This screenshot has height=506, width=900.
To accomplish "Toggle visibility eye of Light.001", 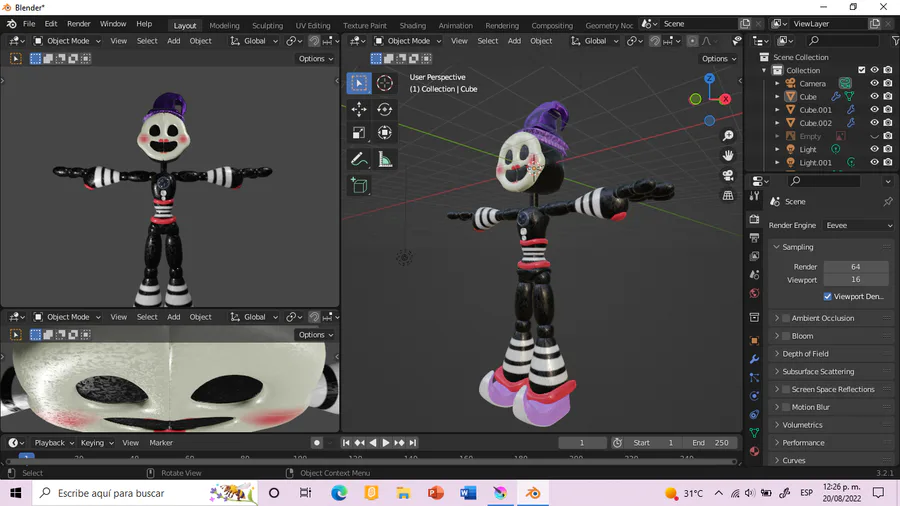I will [874, 162].
